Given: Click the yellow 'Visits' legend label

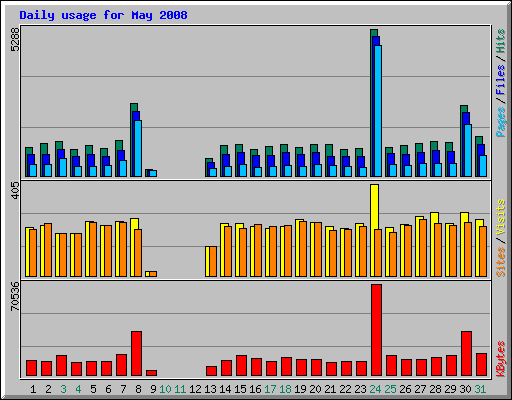Looking at the screenshot, I should coord(501,217).
